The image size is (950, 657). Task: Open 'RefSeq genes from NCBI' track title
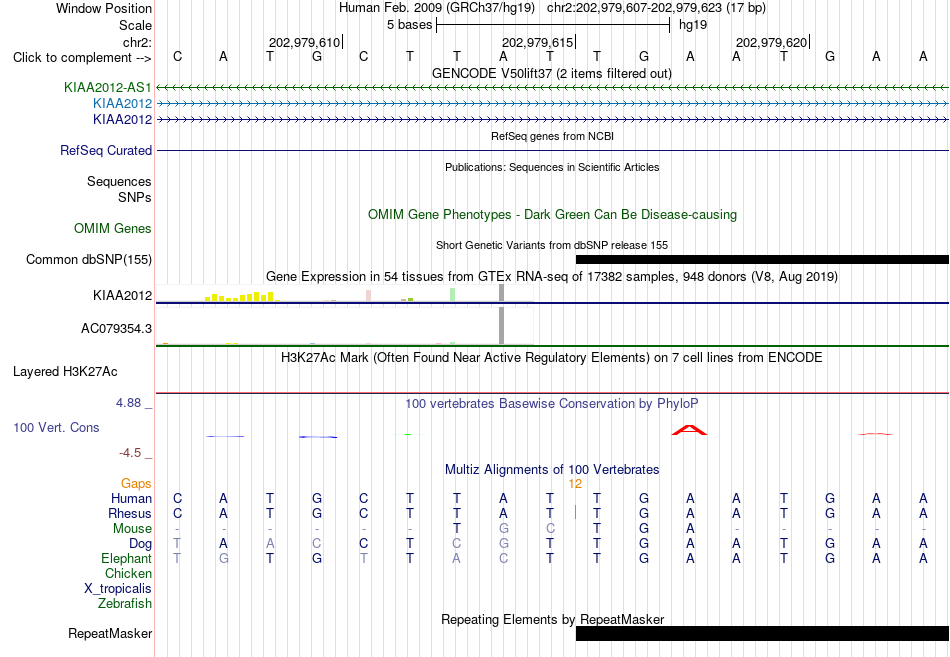(553, 136)
